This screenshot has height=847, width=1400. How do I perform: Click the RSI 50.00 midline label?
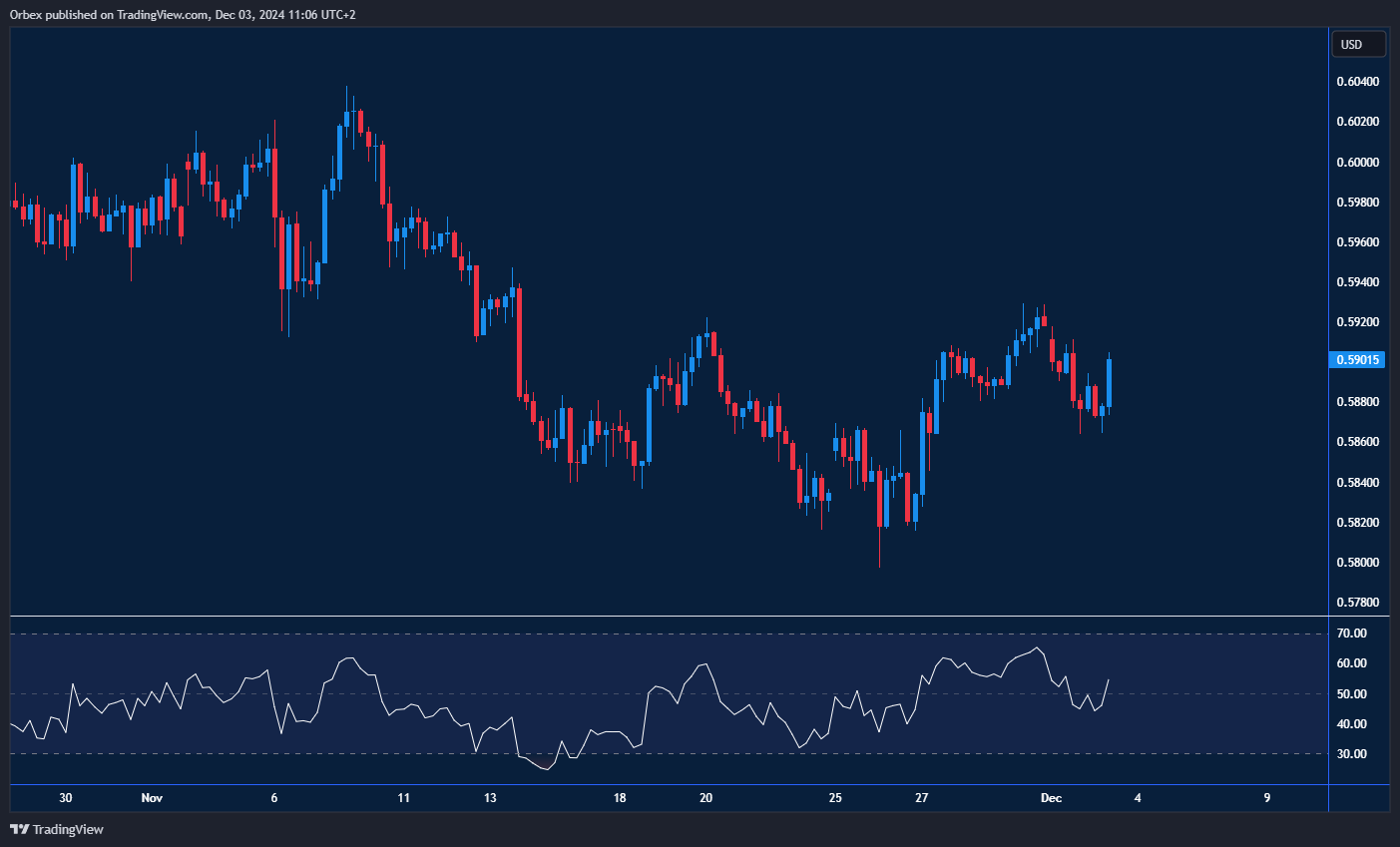click(x=1352, y=694)
